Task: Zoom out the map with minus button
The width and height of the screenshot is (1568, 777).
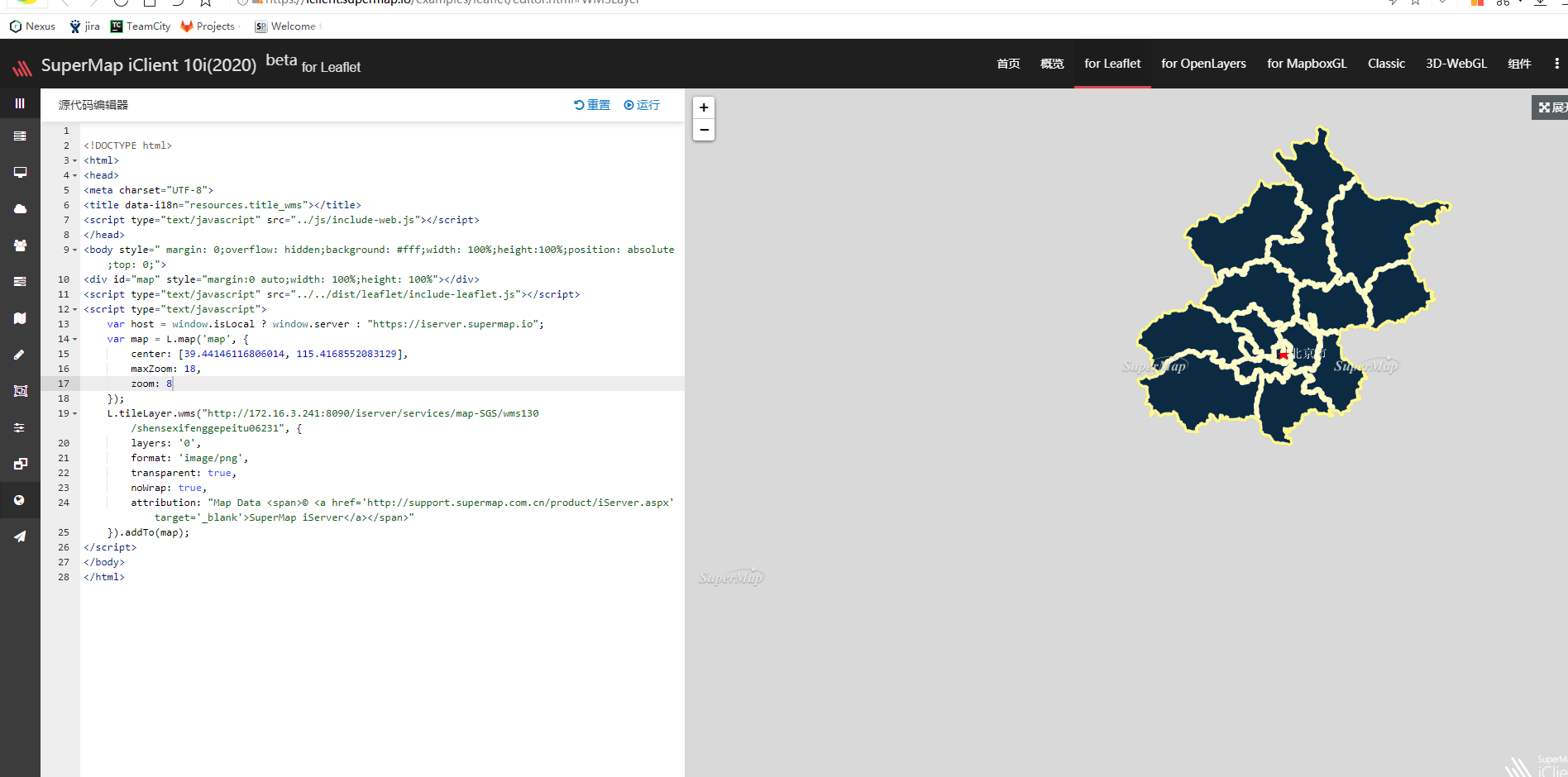Action: pyautogui.click(x=704, y=130)
